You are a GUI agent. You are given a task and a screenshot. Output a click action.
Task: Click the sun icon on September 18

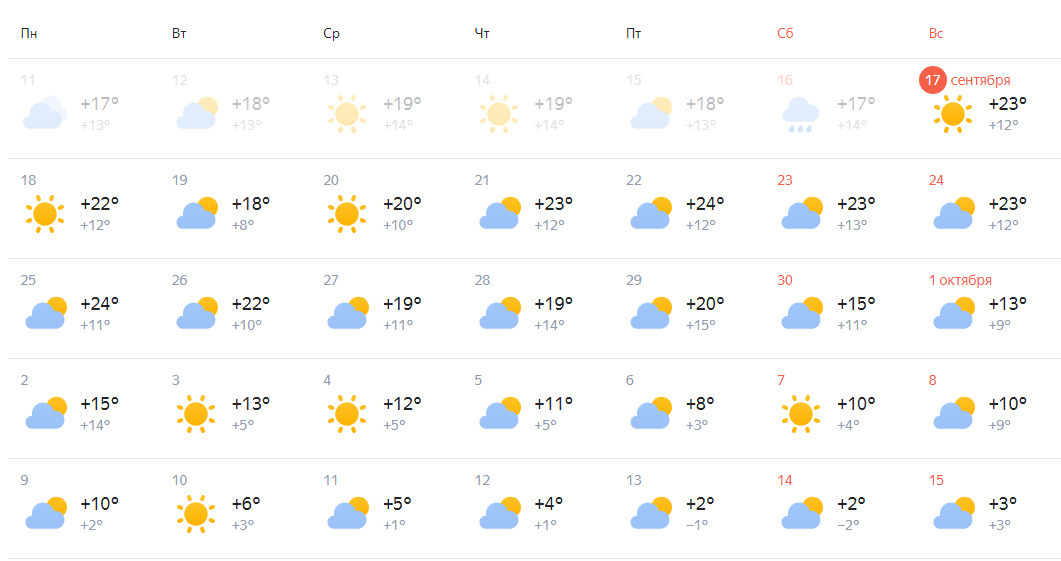point(45,214)
